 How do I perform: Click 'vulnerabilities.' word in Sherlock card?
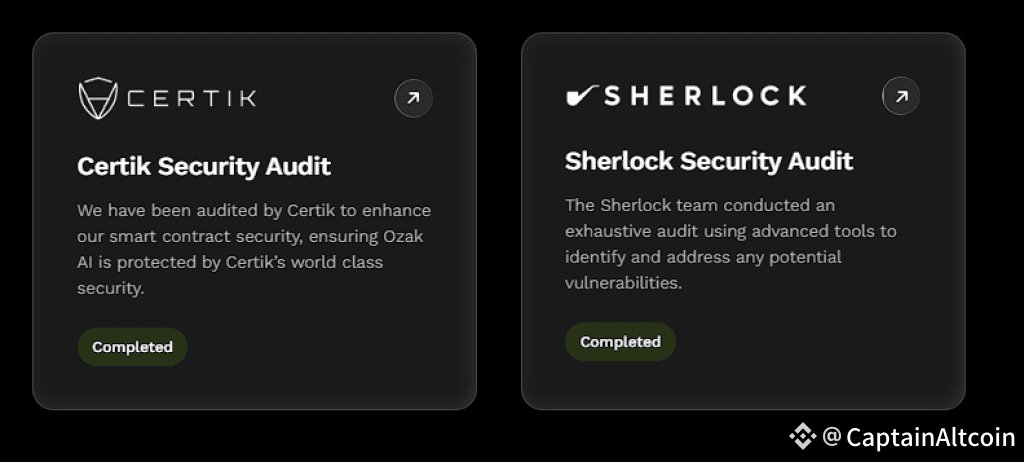tap(623, 283)
